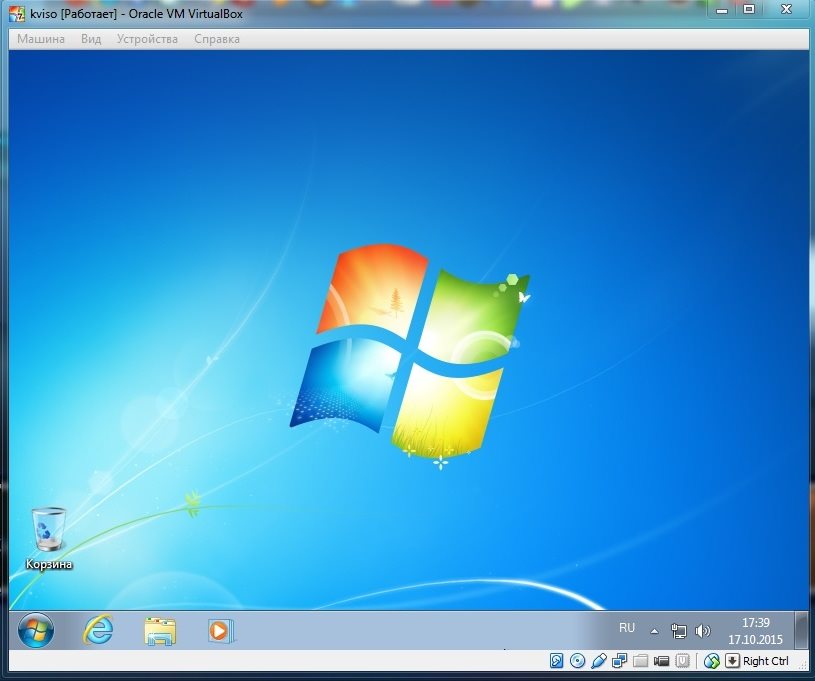Image resolution: width=815 pixels, height=681 pixels.
Task: Click VirtualBox optical disc indicator
Action: click(x=577, y=661)
